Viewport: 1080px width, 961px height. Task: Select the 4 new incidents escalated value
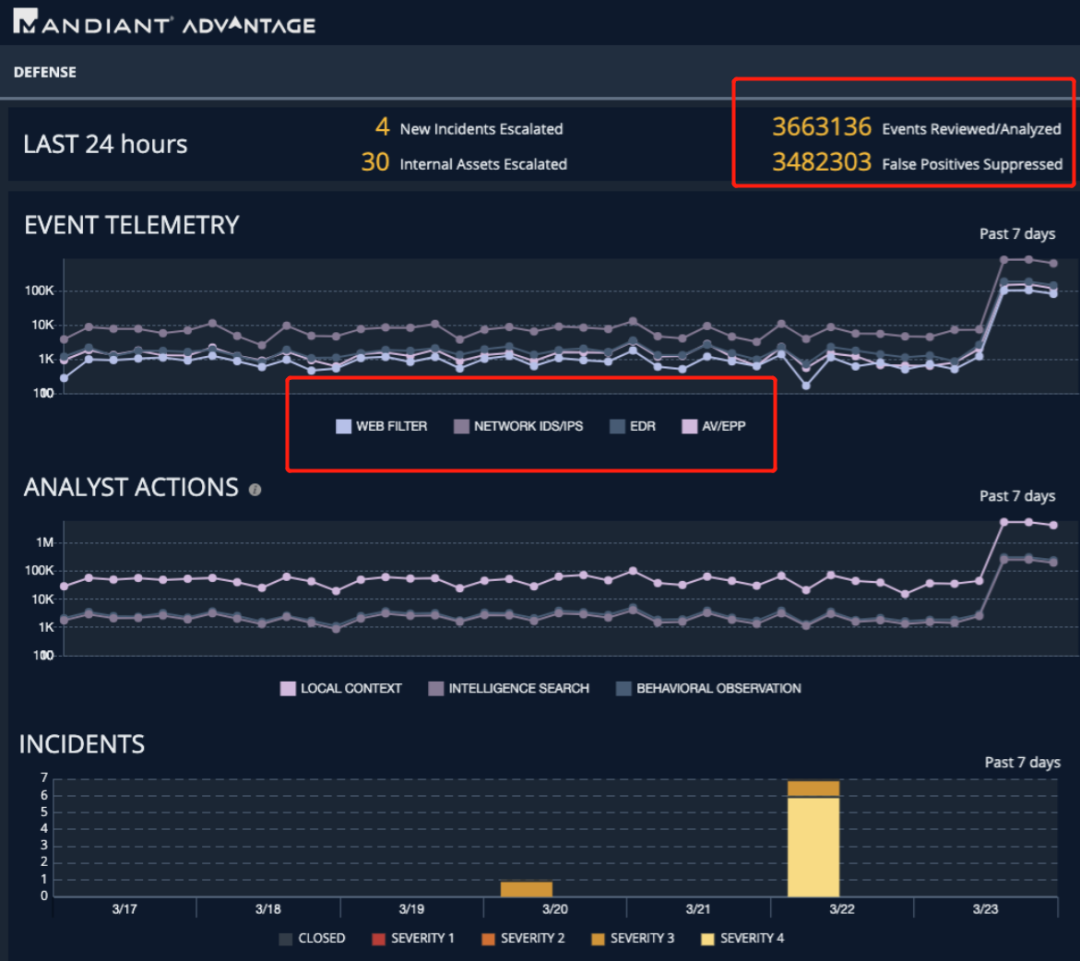pyautogui.click(x=382, y=127)
